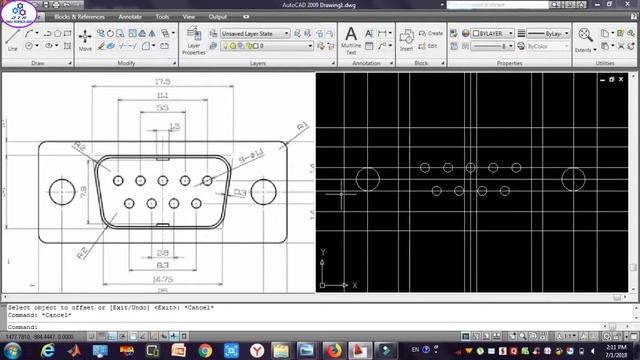Toggle Object Snap Tracking in status bar
The height and width of the screenshot is (360, 640).
143,336
